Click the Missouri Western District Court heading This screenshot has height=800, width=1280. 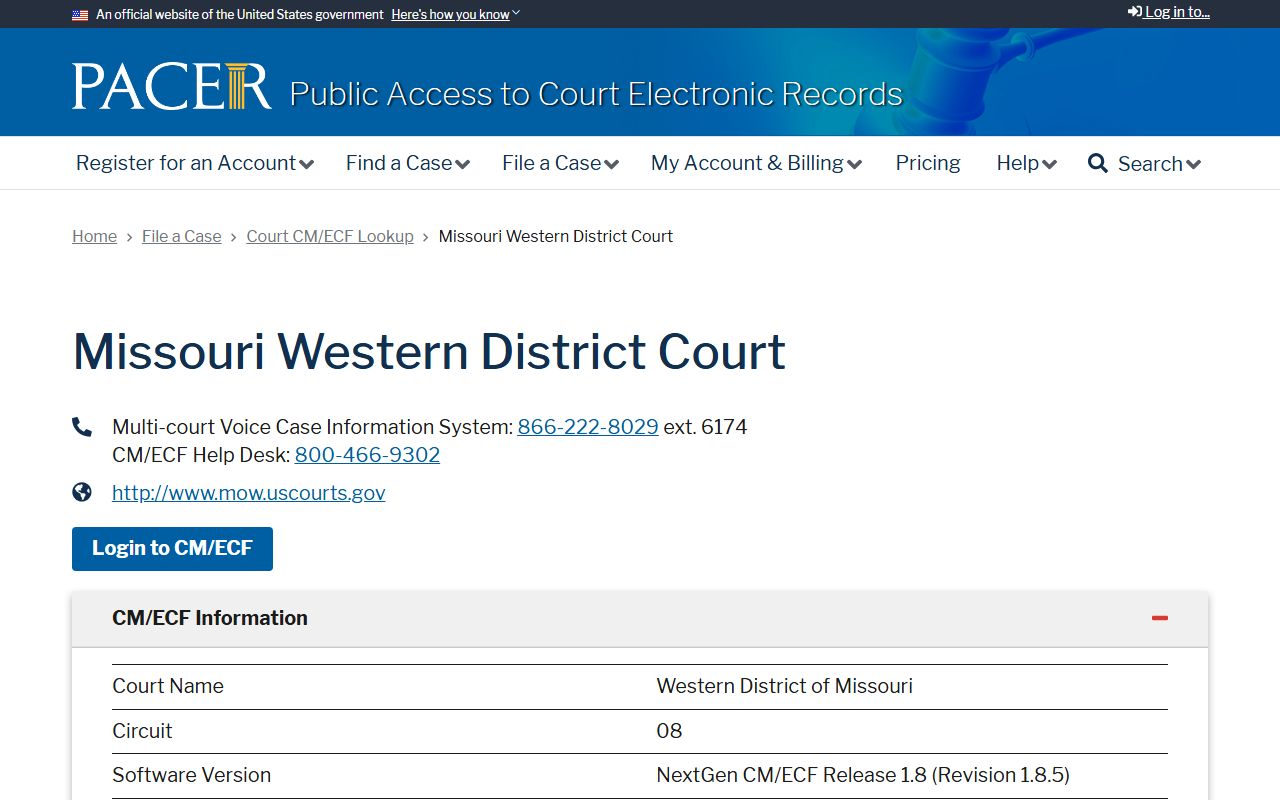429,352
